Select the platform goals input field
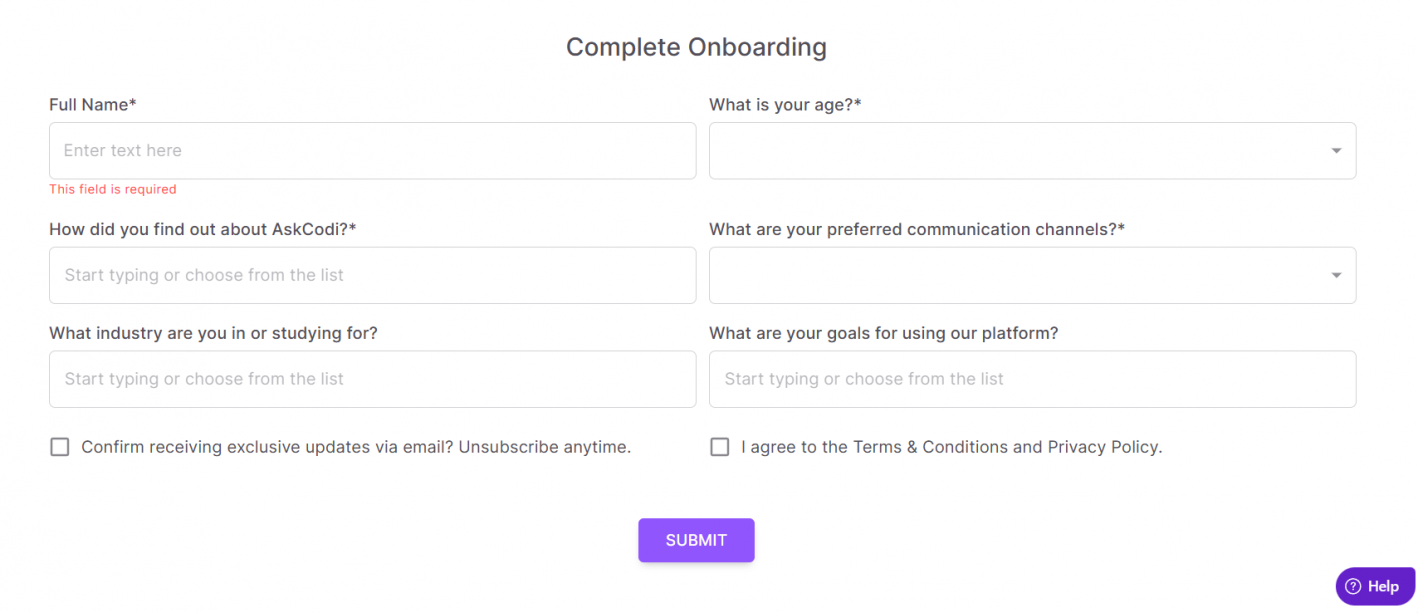Viewport: 1418px width, 613px height. coord(1032,379)
